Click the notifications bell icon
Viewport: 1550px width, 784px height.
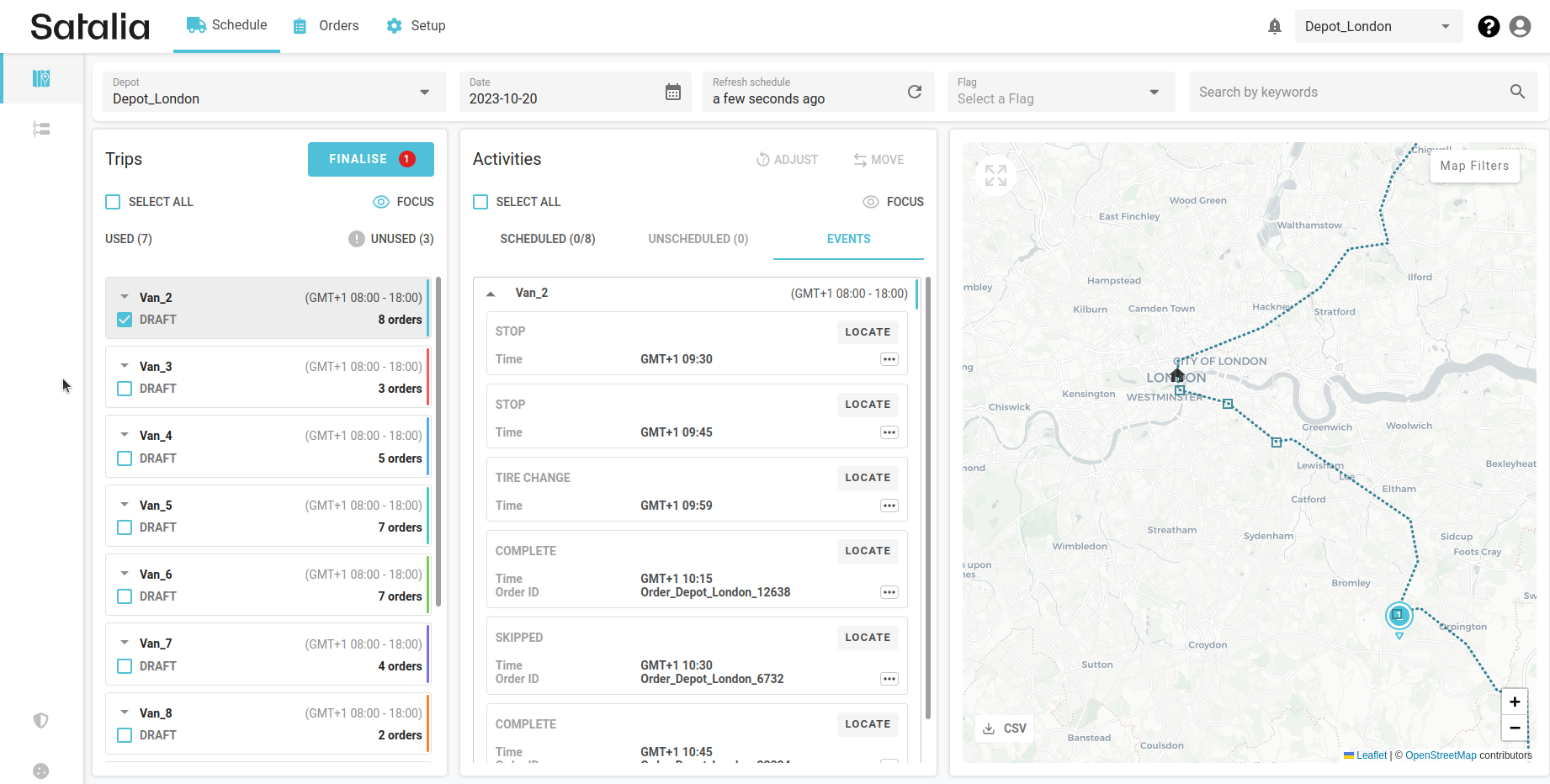tap(1274, 27)
